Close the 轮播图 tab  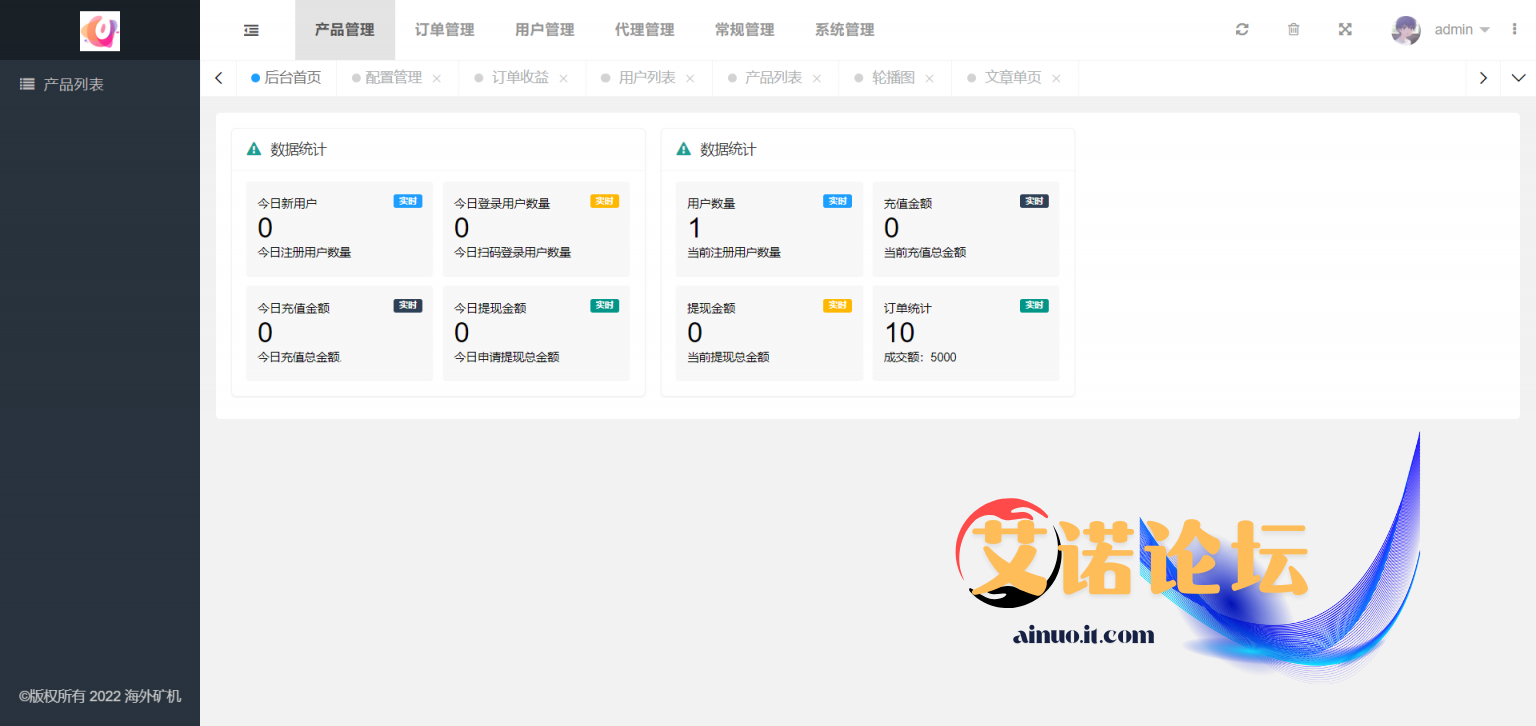pyautogui.click(x=930, y=79)
